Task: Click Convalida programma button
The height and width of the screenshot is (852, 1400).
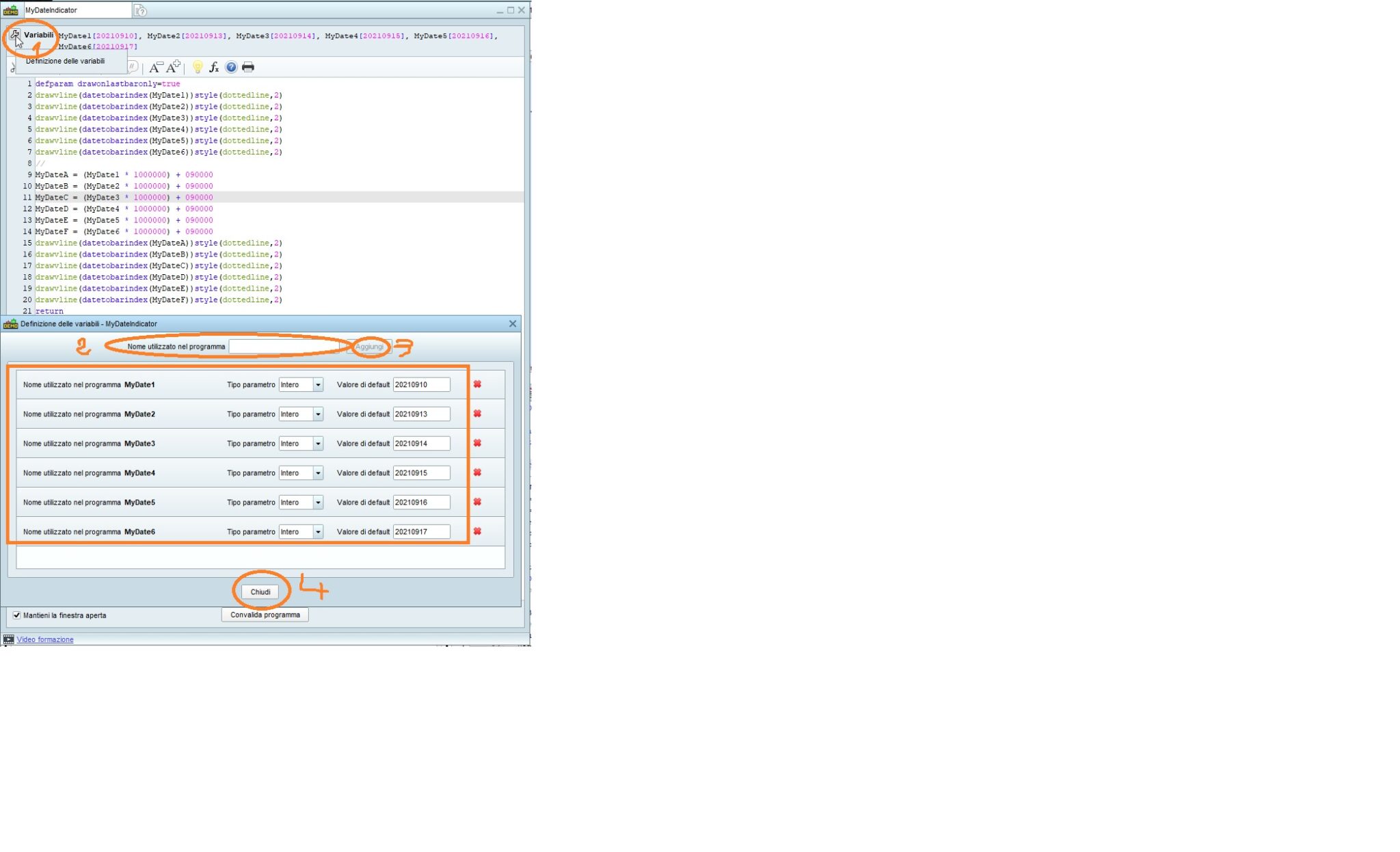Action: pyautogui.click(x=265, y=615)
